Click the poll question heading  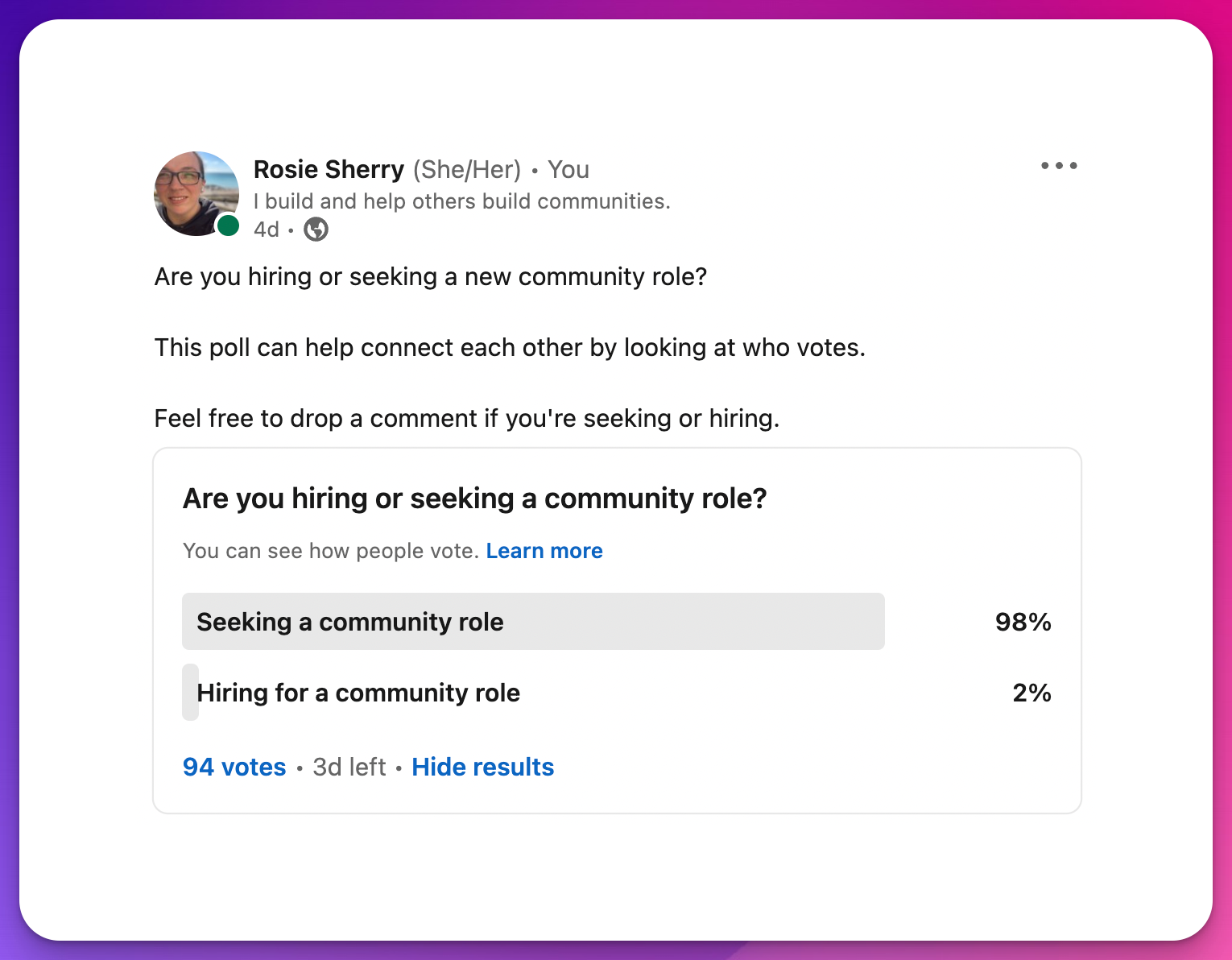(x=475, y=499)
